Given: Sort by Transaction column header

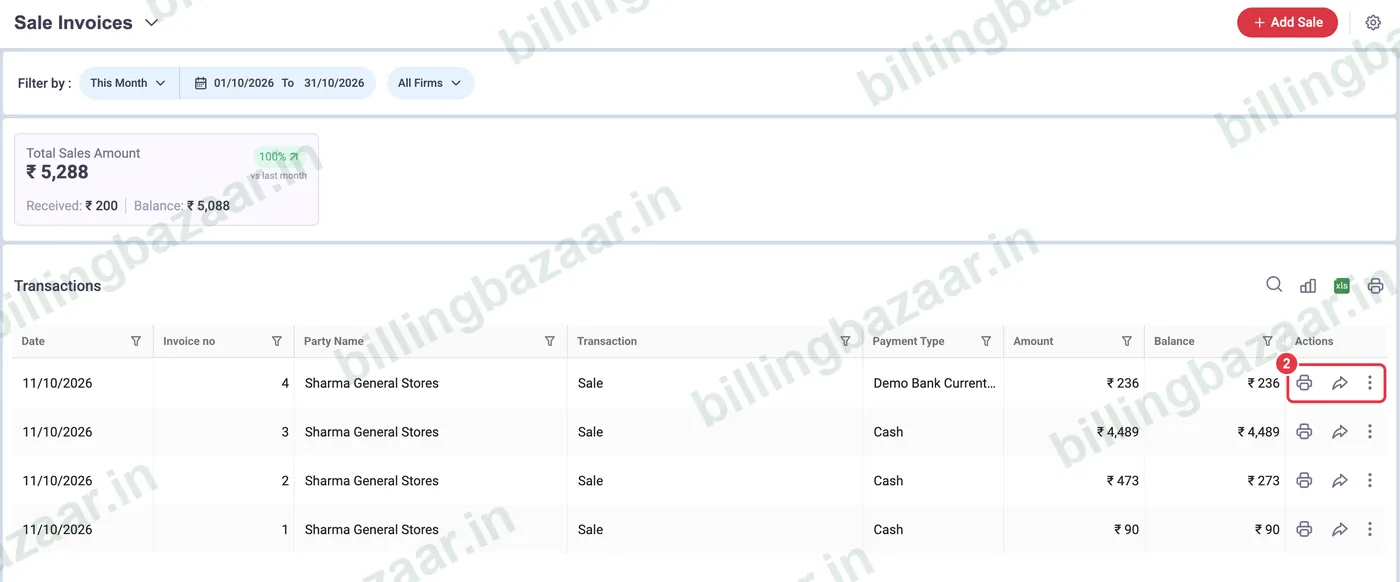Looking at the screenshot, I should (607, 341).
